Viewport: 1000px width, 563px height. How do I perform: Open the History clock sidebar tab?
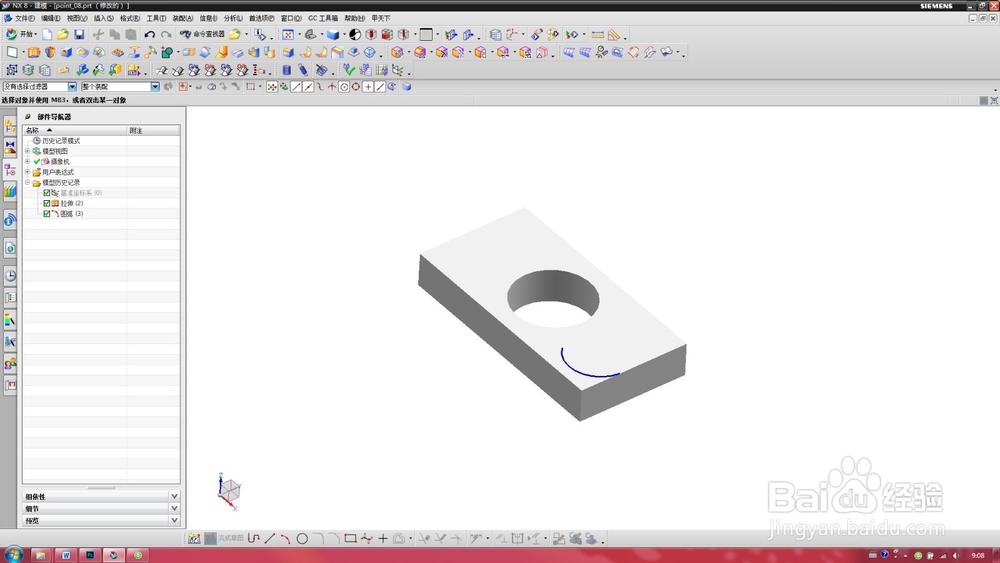(x=10, y=275)
